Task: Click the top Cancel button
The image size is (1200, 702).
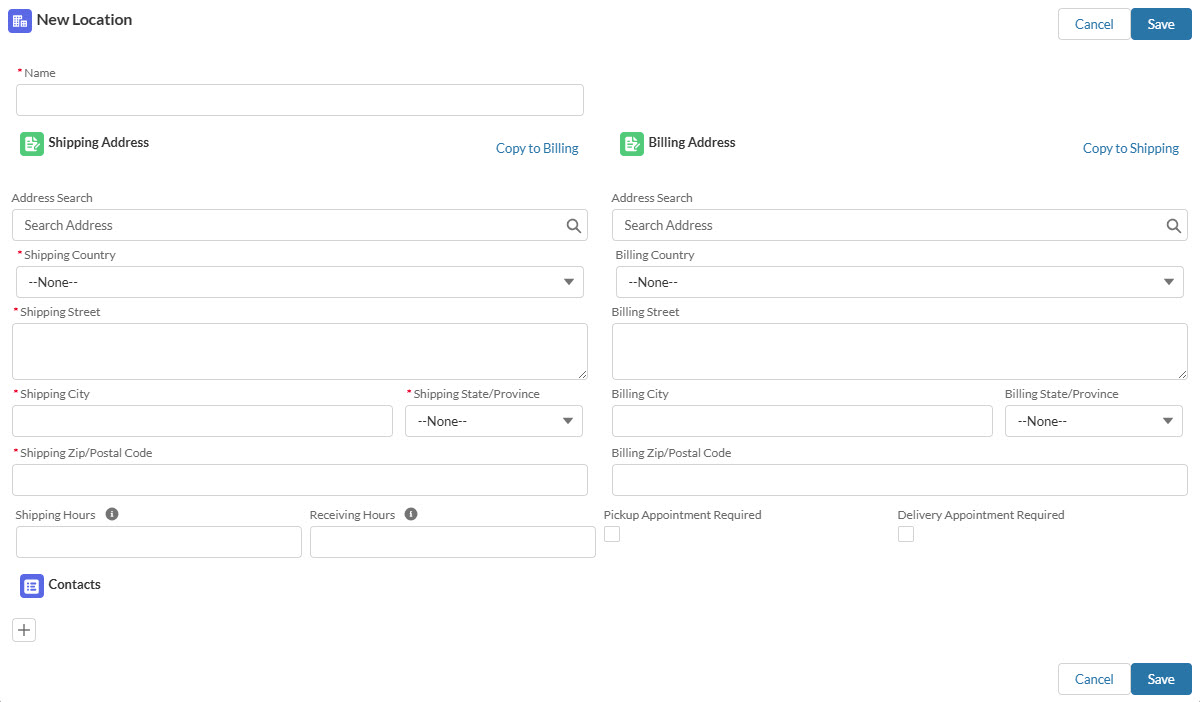Action: 1094,24
